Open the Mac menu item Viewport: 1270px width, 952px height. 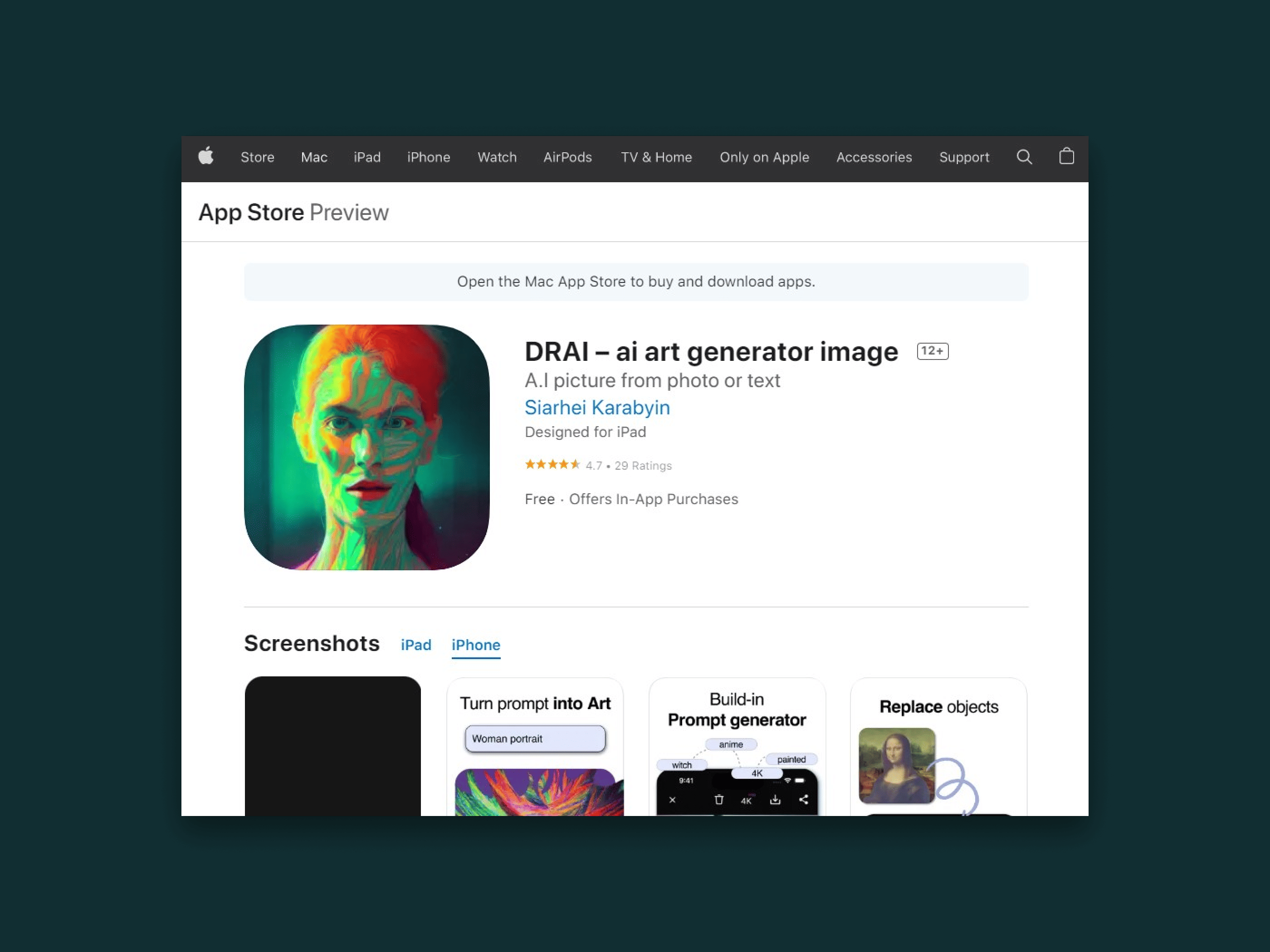click(314, 157)
